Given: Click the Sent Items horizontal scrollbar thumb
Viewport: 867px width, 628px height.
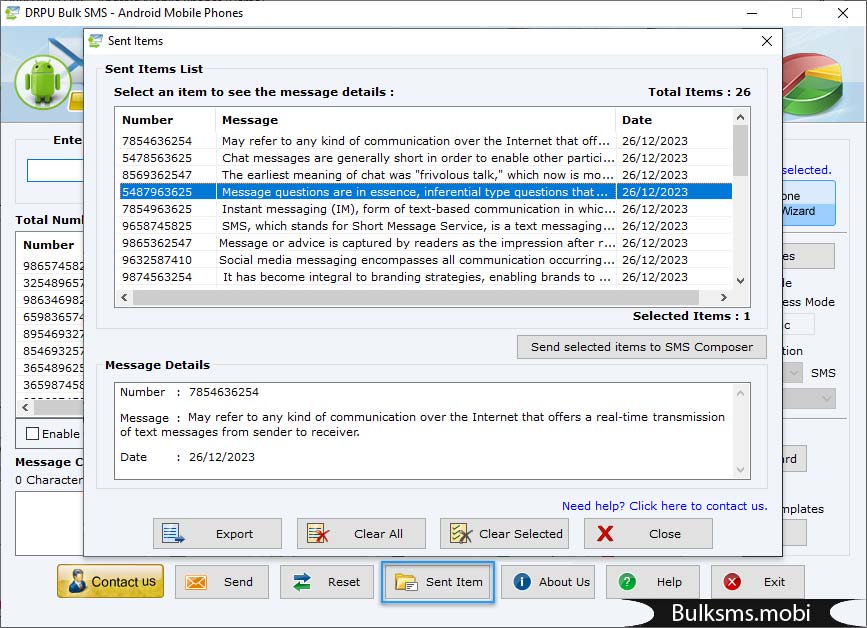Looking at the screenshot, I should pyautogui.click(x=416, y=297).
